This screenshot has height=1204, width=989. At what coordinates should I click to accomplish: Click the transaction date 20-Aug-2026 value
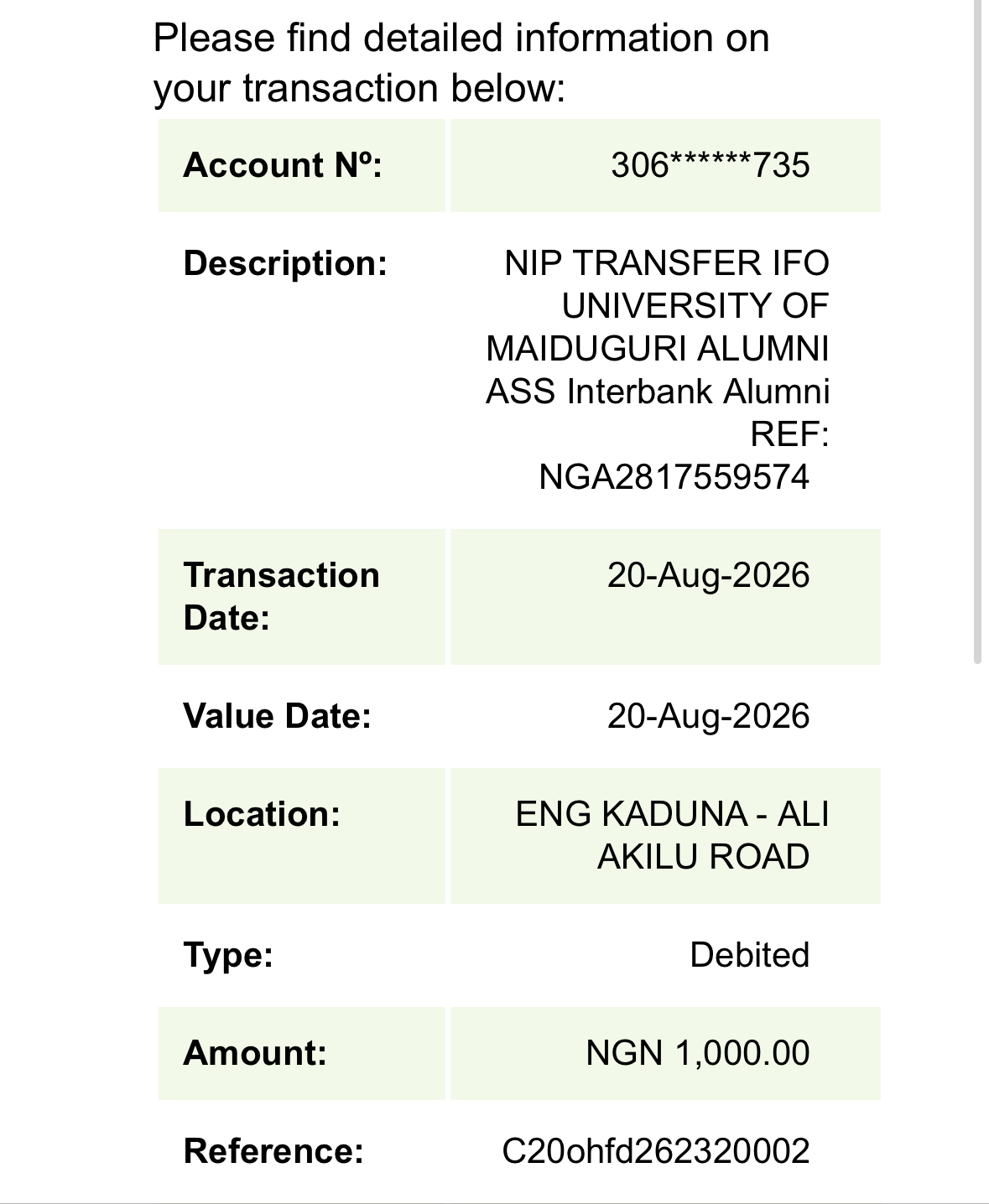[709, 575]
